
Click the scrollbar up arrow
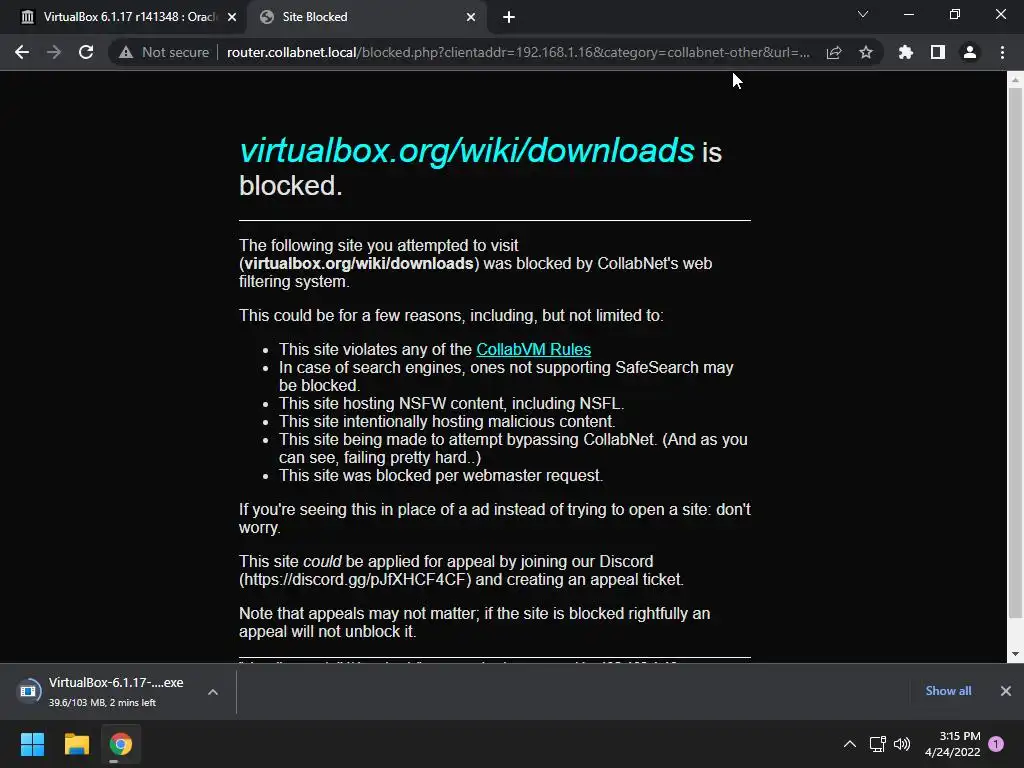tap(1015, 80)
